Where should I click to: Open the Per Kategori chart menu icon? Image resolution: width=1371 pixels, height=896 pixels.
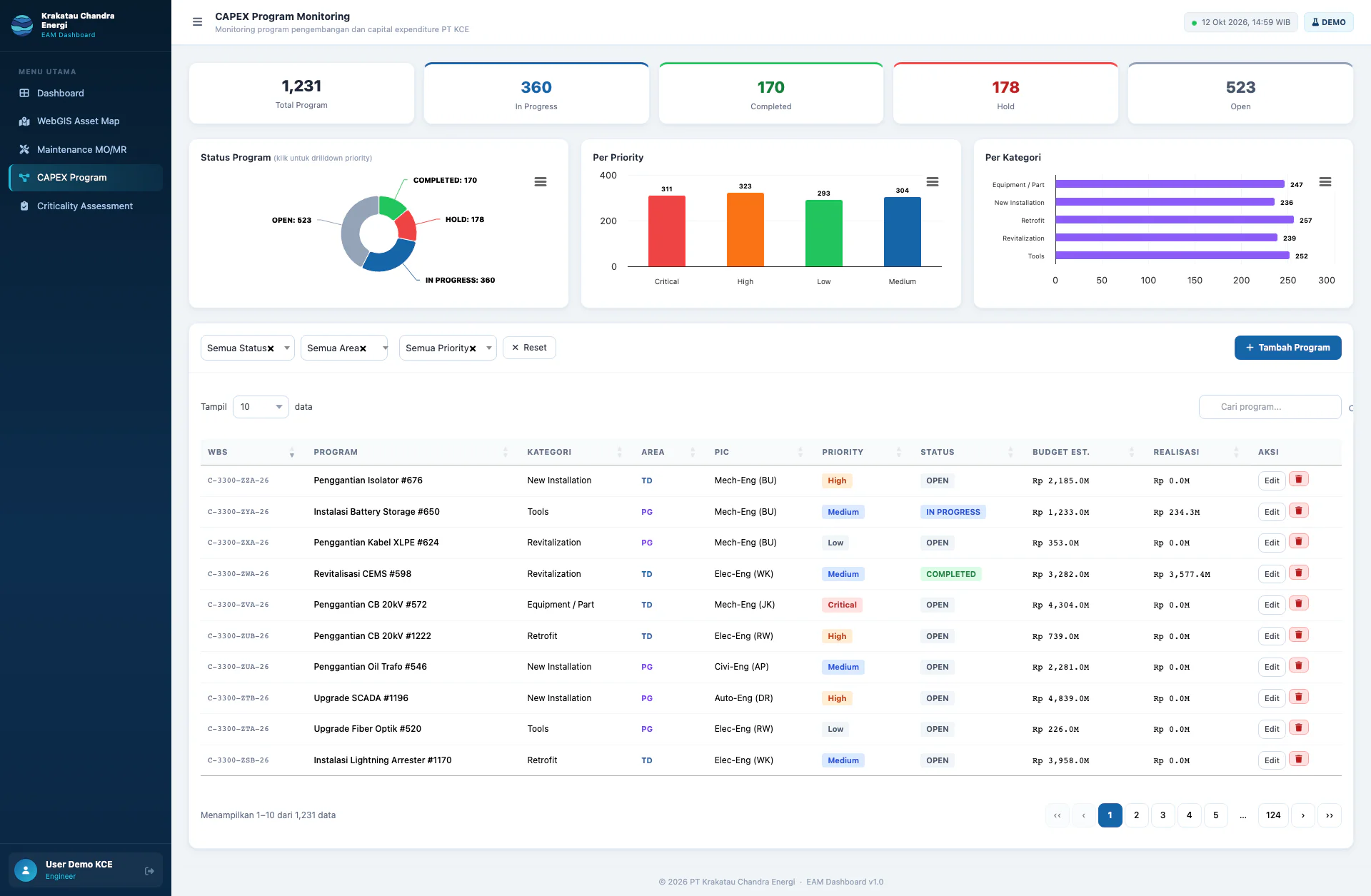click(x=1325, y=182)
